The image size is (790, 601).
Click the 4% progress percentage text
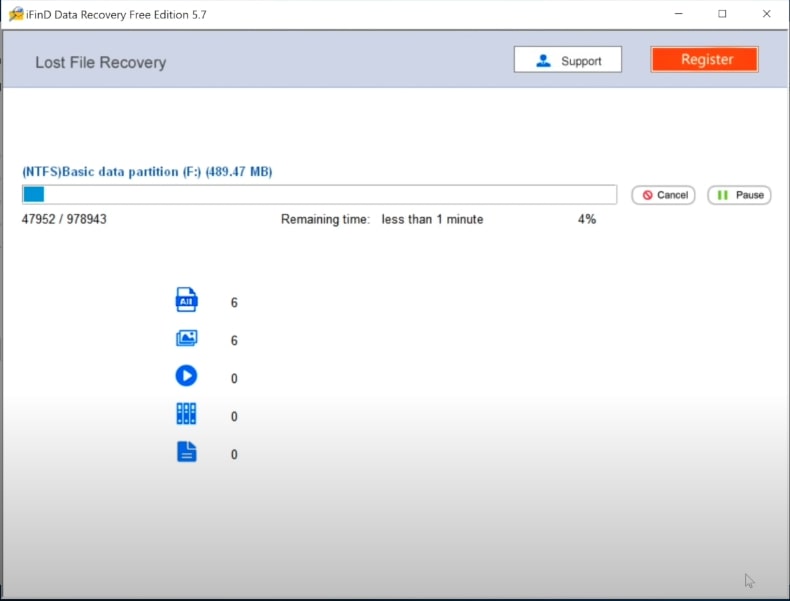[586, 219]
